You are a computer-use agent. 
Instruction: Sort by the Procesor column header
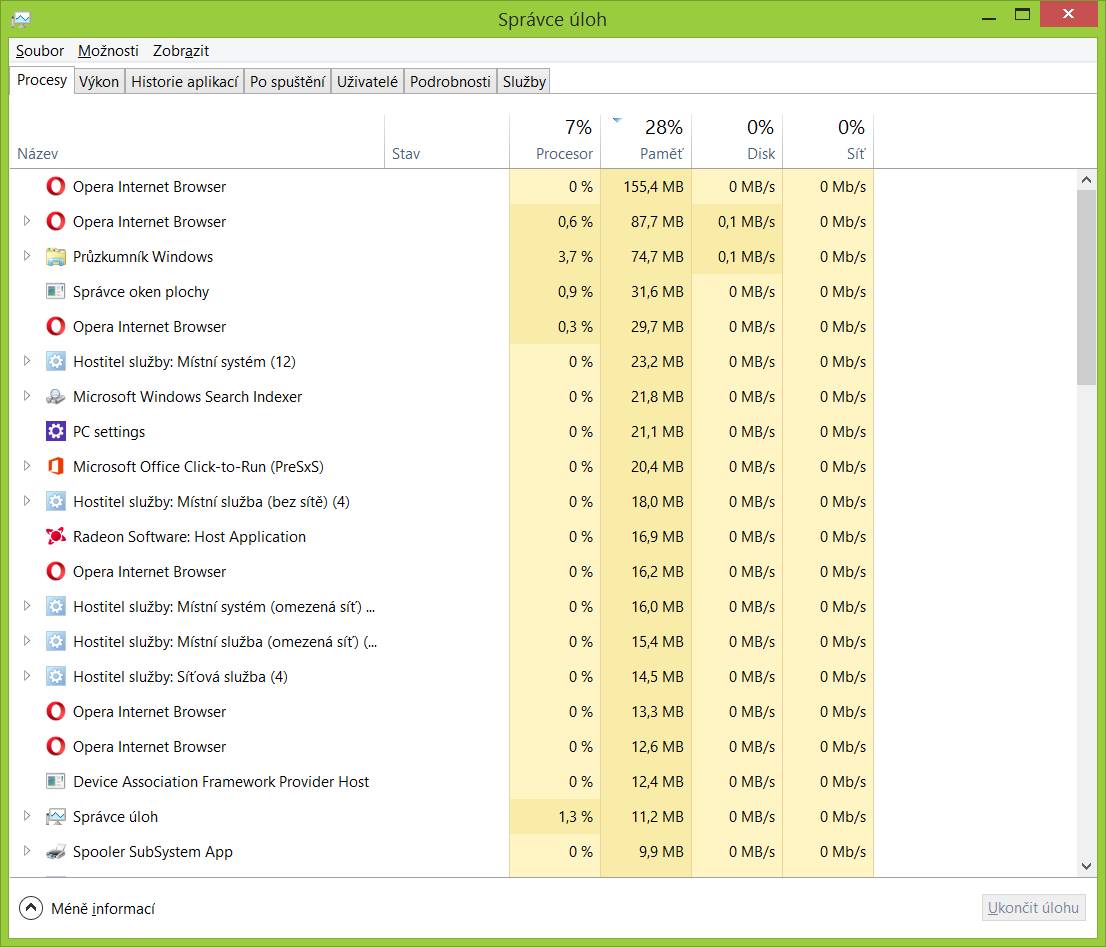[555, 141]
